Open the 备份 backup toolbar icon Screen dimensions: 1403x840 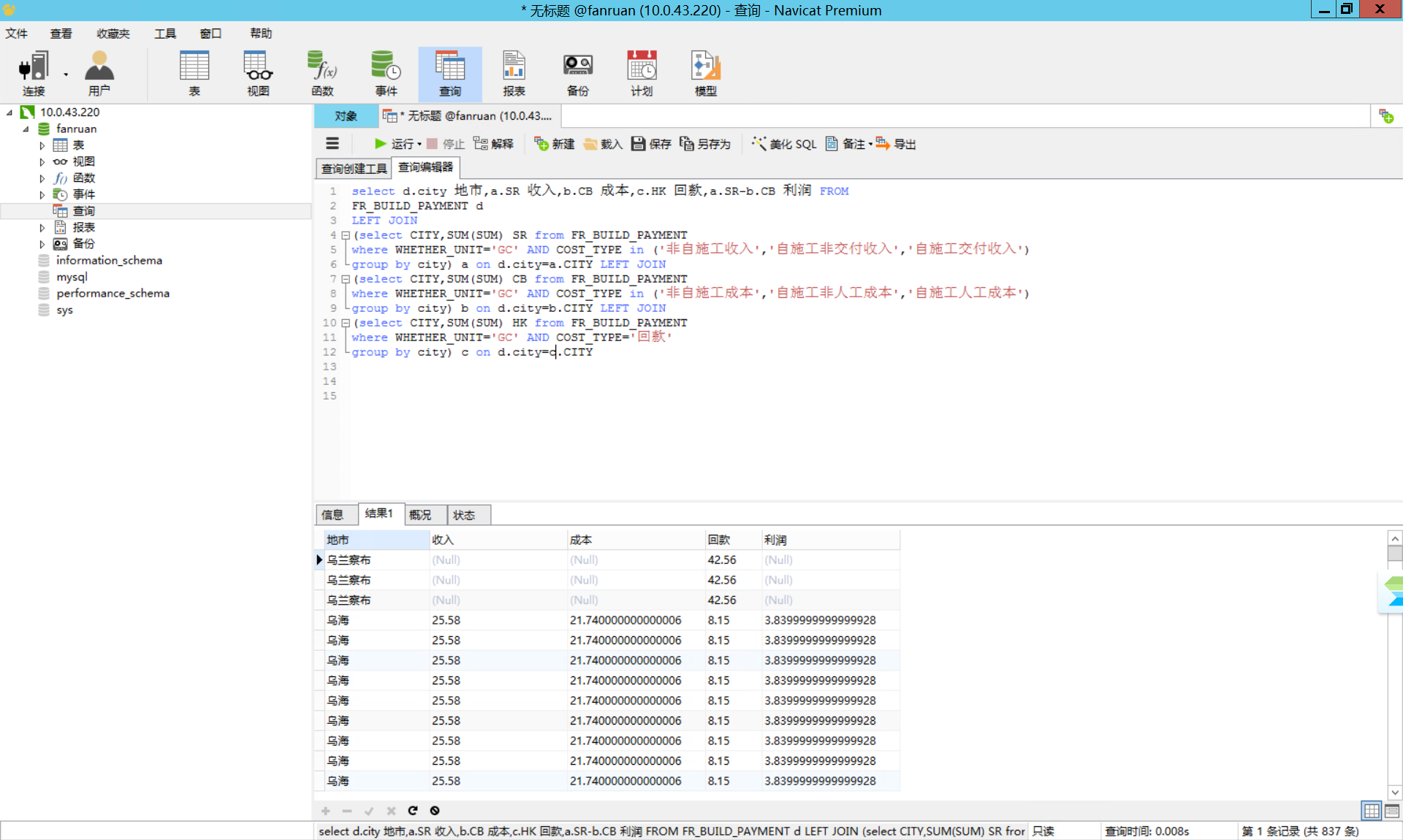[x=578, y=73]
